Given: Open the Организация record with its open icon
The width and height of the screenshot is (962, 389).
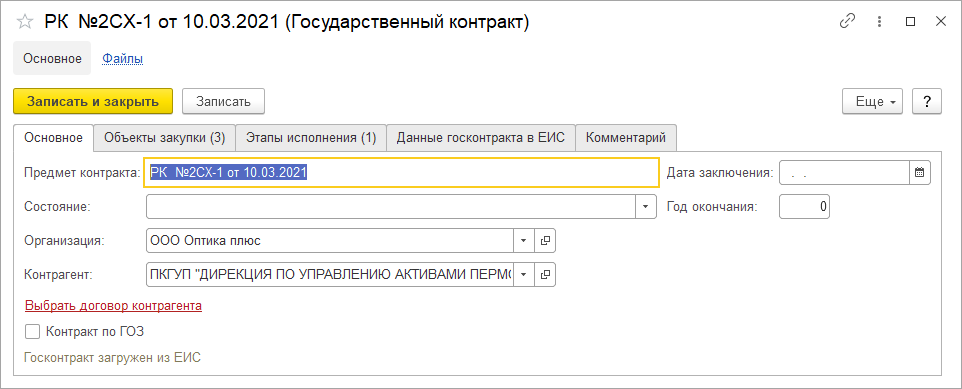Looking at the screenshot, I should pos(544,241).
